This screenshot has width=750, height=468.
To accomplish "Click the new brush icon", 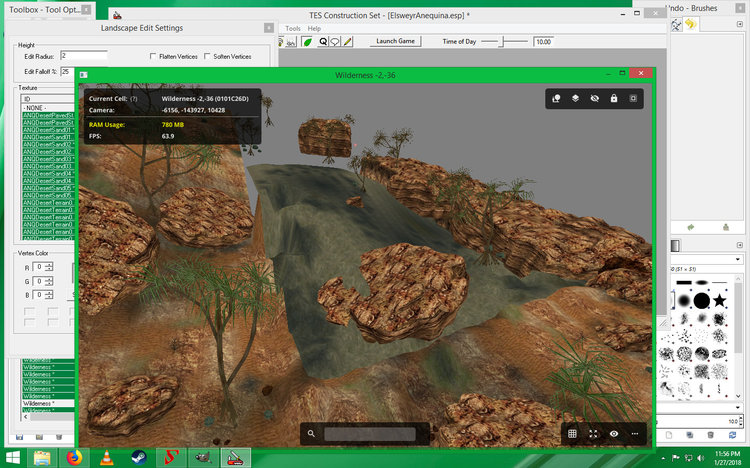I will (669, 435).
